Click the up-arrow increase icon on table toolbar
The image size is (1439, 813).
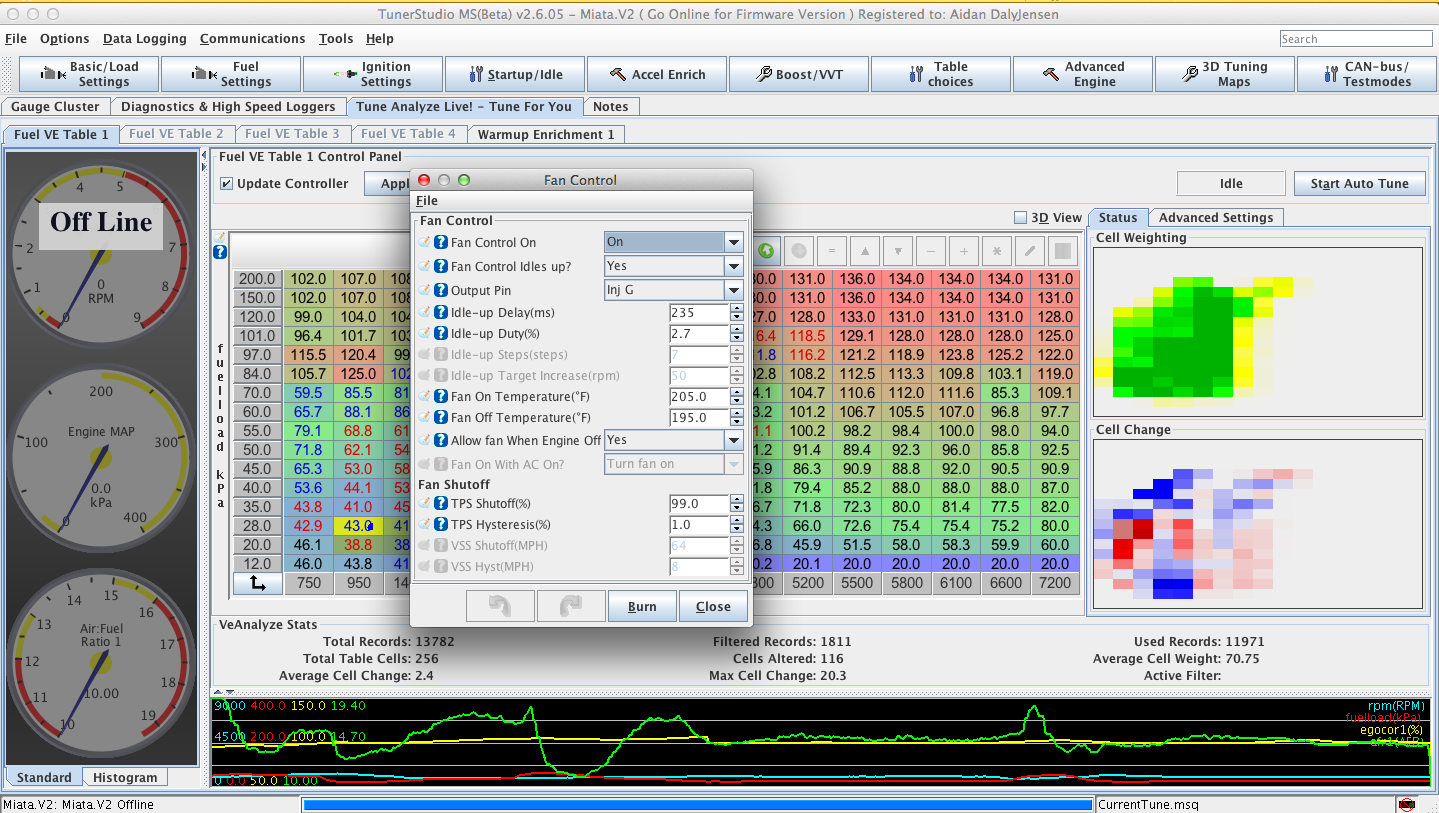pyautogui.click(x=866, y=251)
